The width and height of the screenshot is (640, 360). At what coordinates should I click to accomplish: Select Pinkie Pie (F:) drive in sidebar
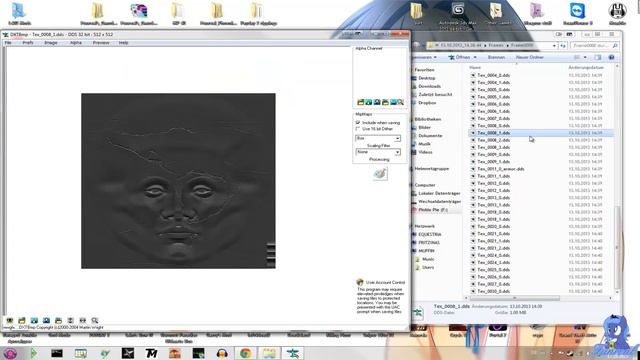click(x=433, y=210)
